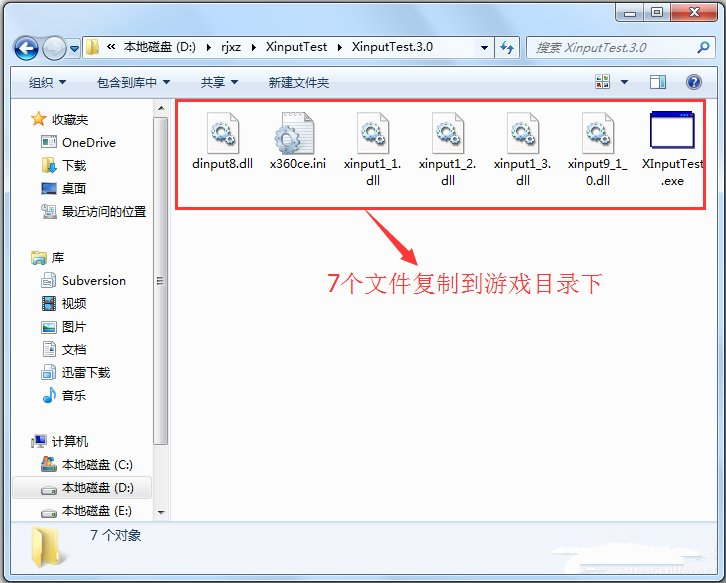726x583 pixels.
Task: Select the xinput9_1_0.dll file
Action: point(597,133)
